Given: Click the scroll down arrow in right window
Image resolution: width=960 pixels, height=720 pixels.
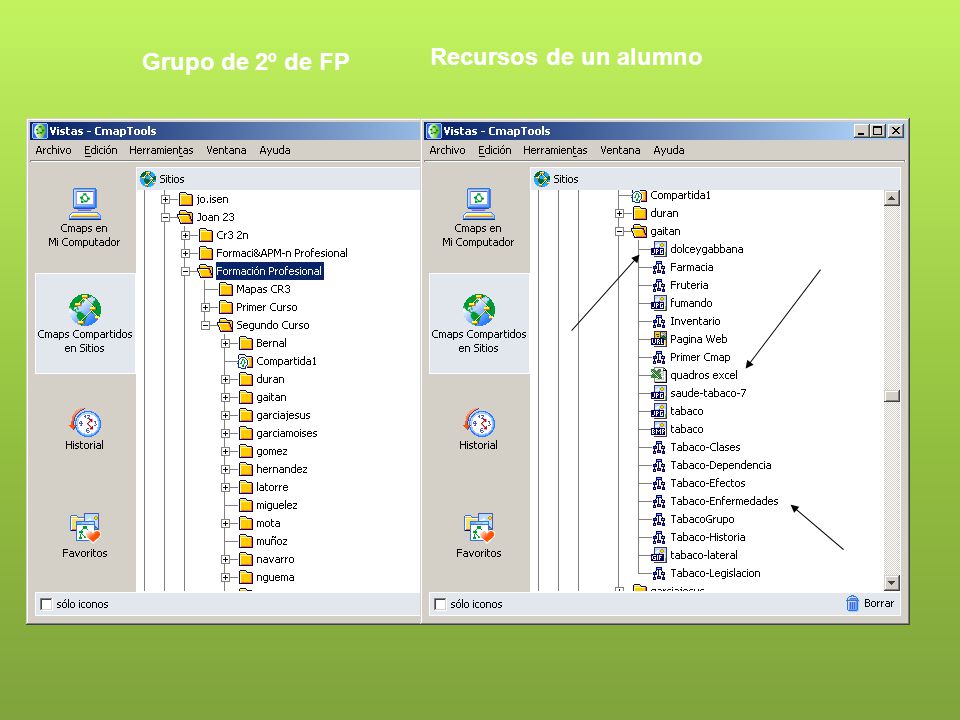Looking at the screenshot, I should coord(892,582).
